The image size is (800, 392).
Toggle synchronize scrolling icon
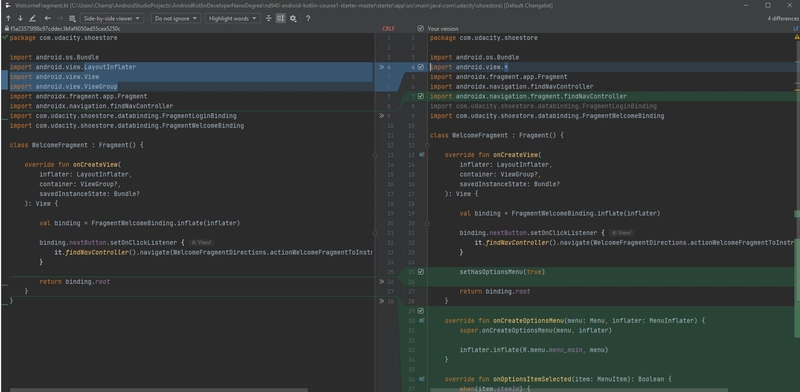click(x=281, y=18)
